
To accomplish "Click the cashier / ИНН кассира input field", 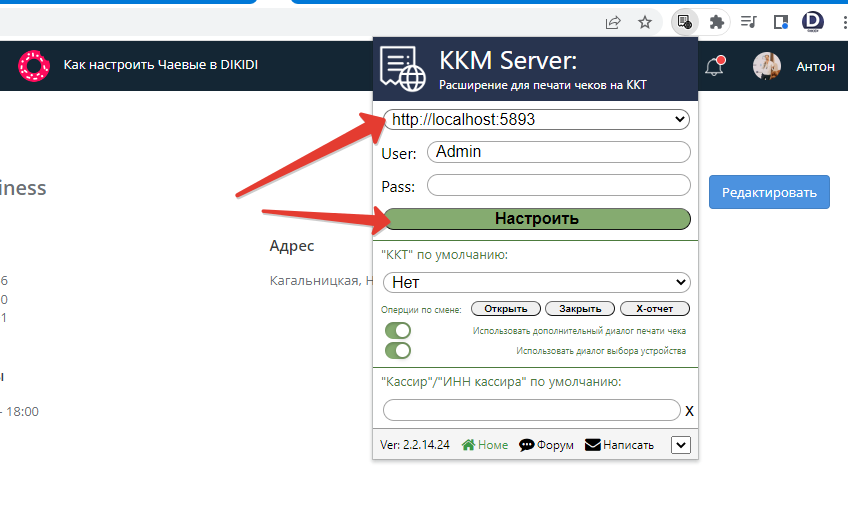I will (x=532, y=410).
